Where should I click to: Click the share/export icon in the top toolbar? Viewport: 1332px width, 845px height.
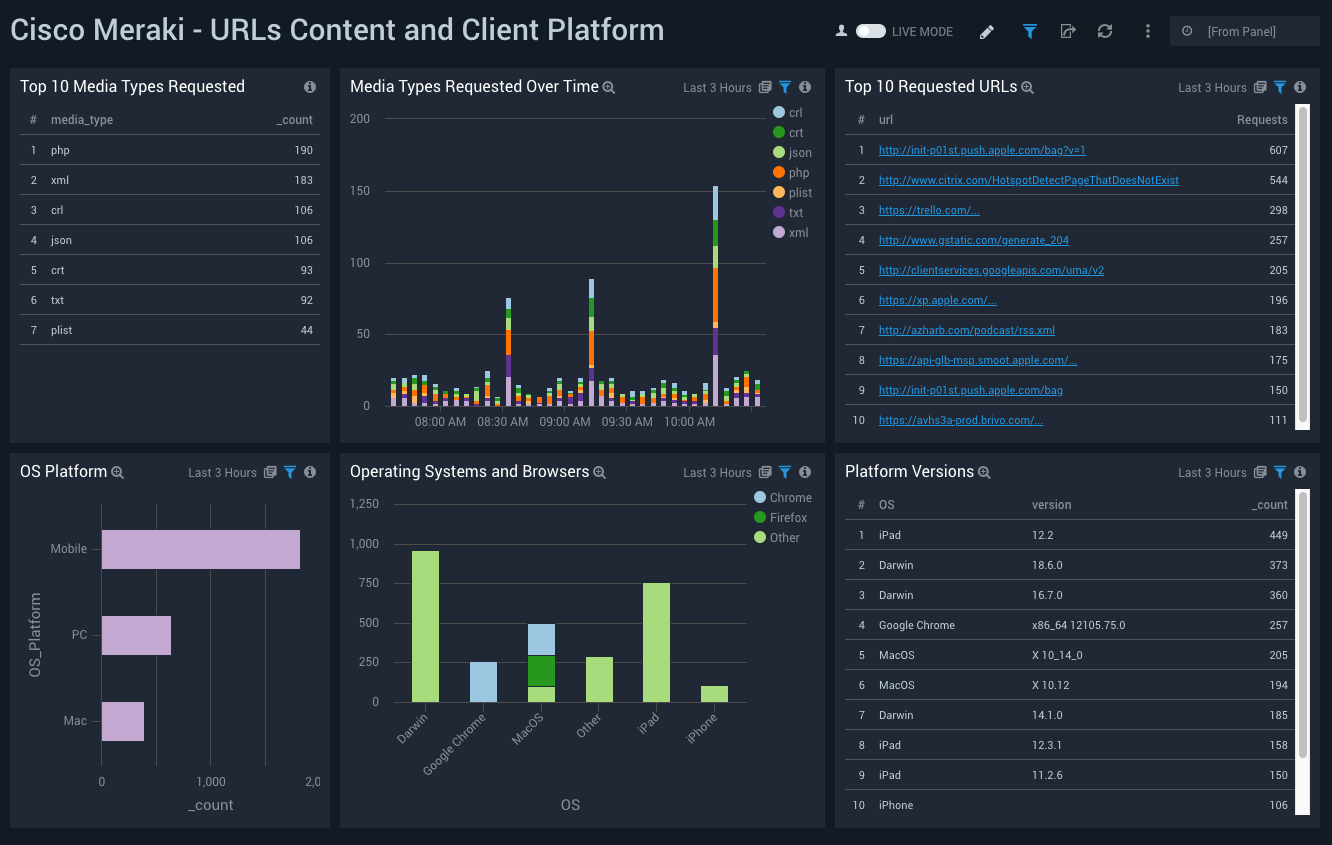(1067, 31)
